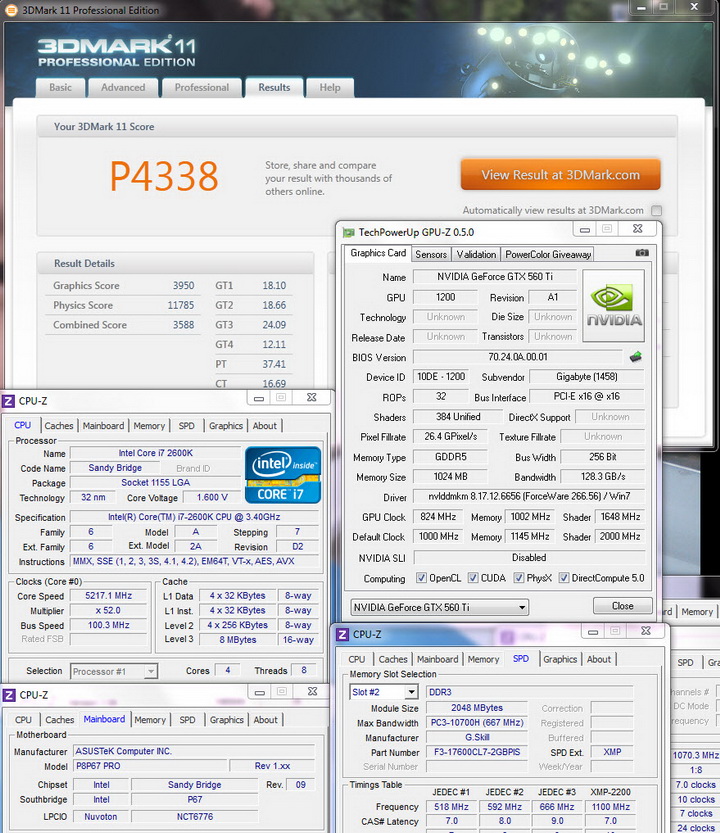Click the GPU Name field in GPU-Z
This screenshot has width=720, height=833.
click(x=495, y=277)
